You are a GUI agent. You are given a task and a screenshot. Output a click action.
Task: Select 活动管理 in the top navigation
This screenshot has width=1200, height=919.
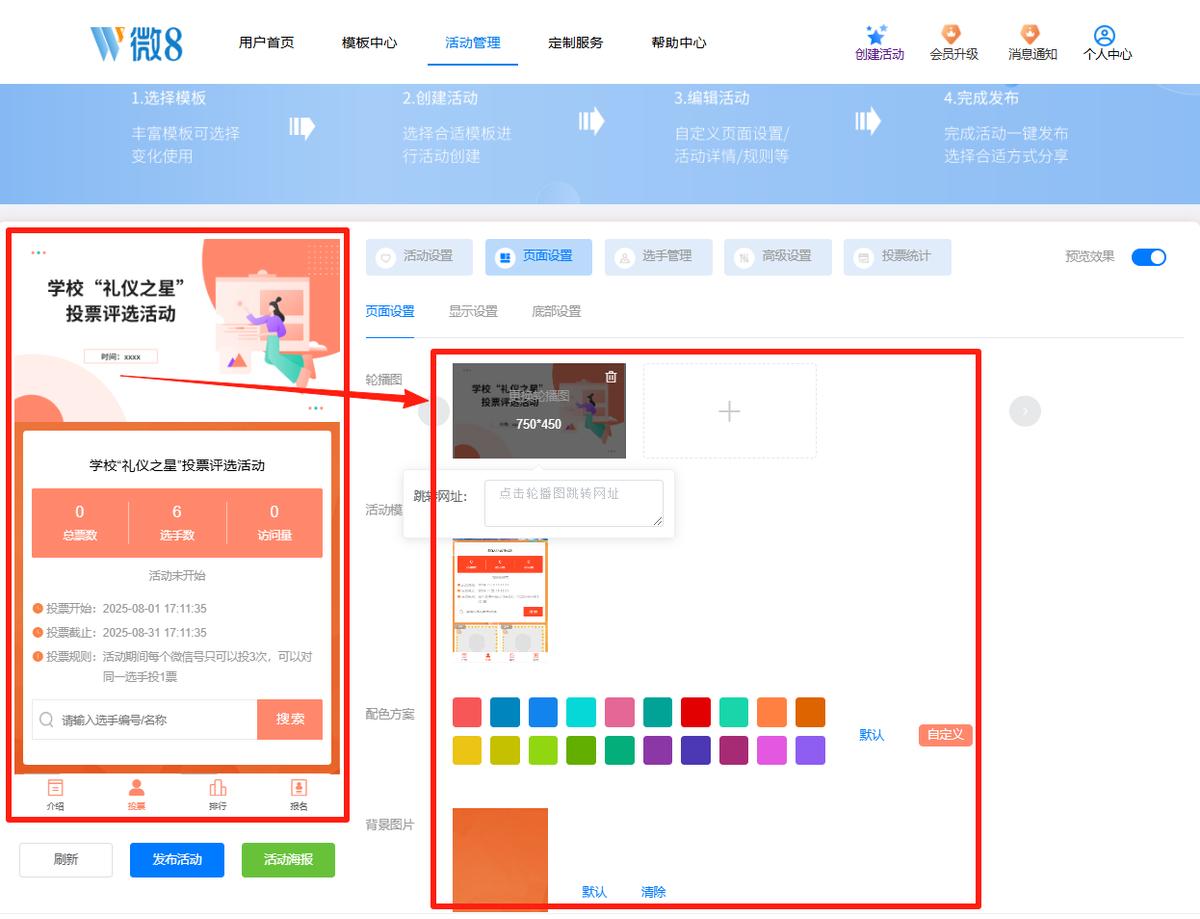tap(473, 43)
